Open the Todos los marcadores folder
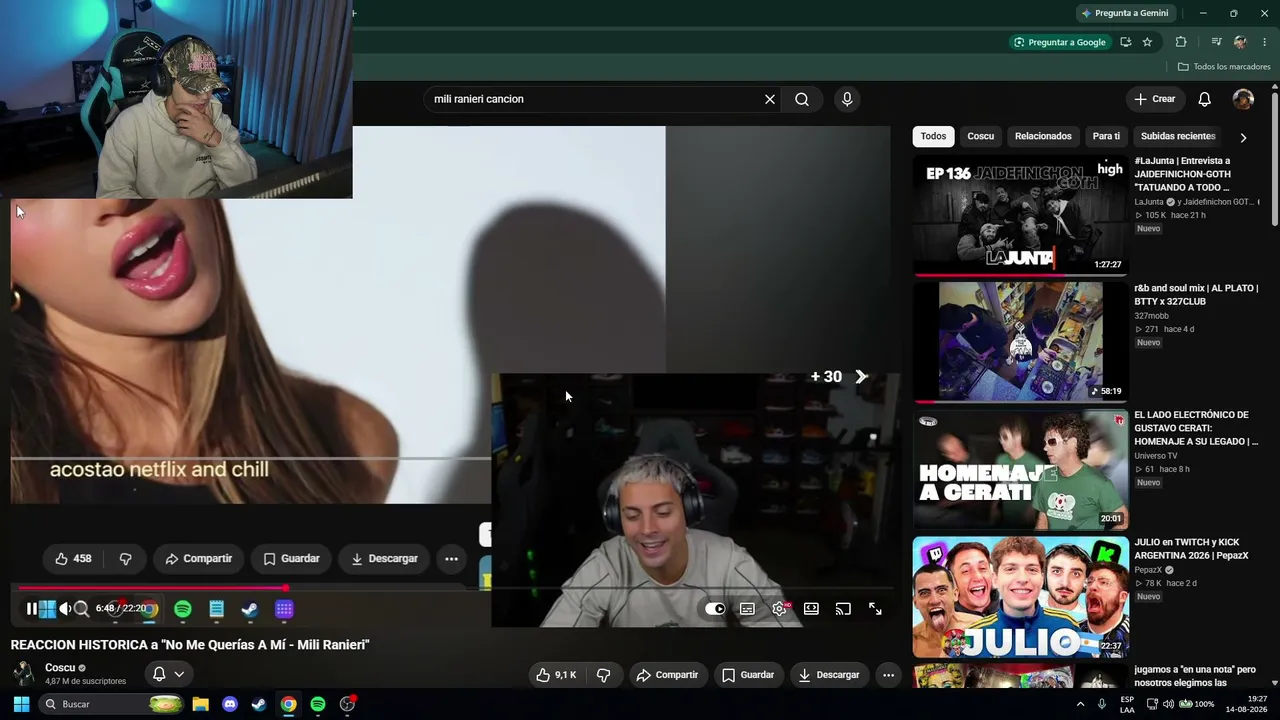The height and width of the screenshot is (720, 1280). [x=1224, y=67]
